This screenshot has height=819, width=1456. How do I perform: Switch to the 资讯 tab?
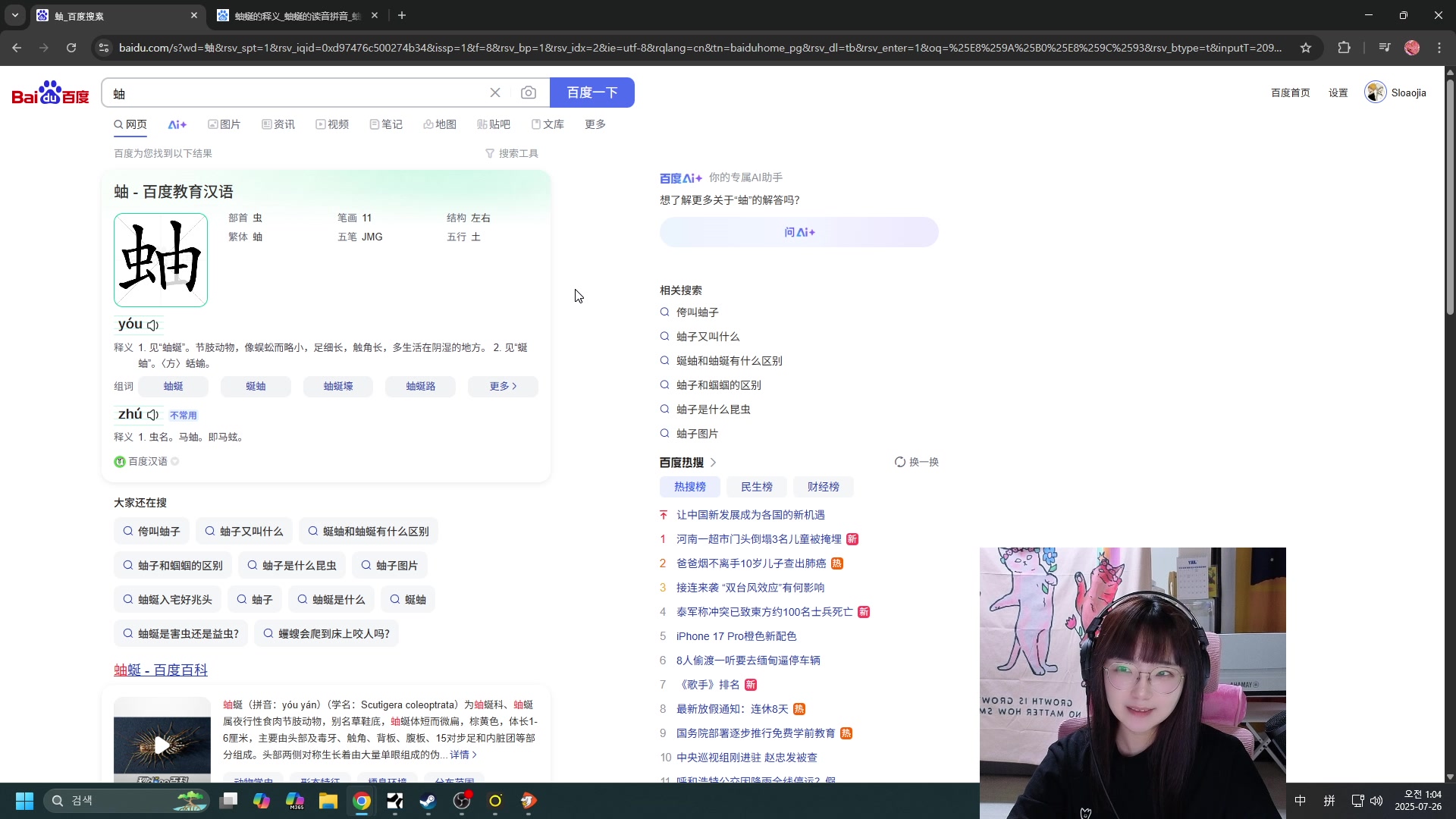(x=278, y=124)
